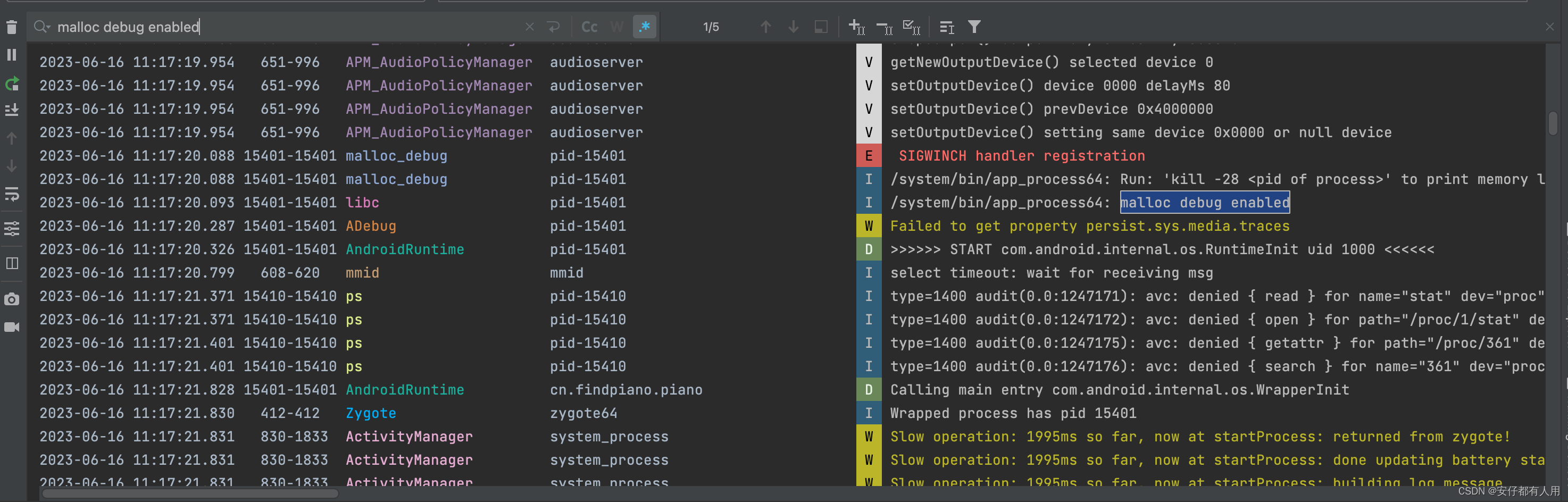1568x502 pixels.
Task: Click the horizontal scrollbar at bottom
Action: click(x=189, y=494)
